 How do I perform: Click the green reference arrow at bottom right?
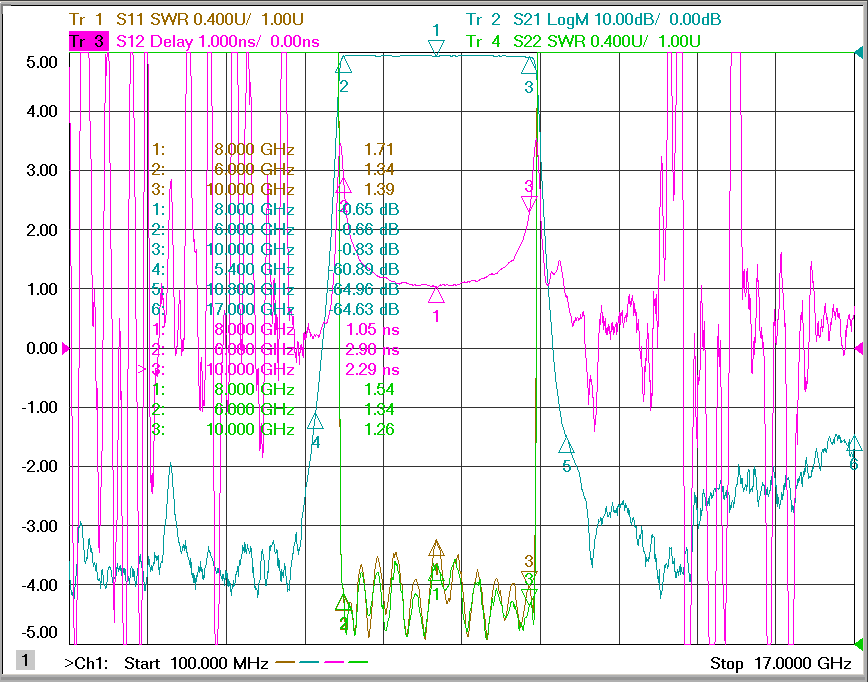[859, 644]
